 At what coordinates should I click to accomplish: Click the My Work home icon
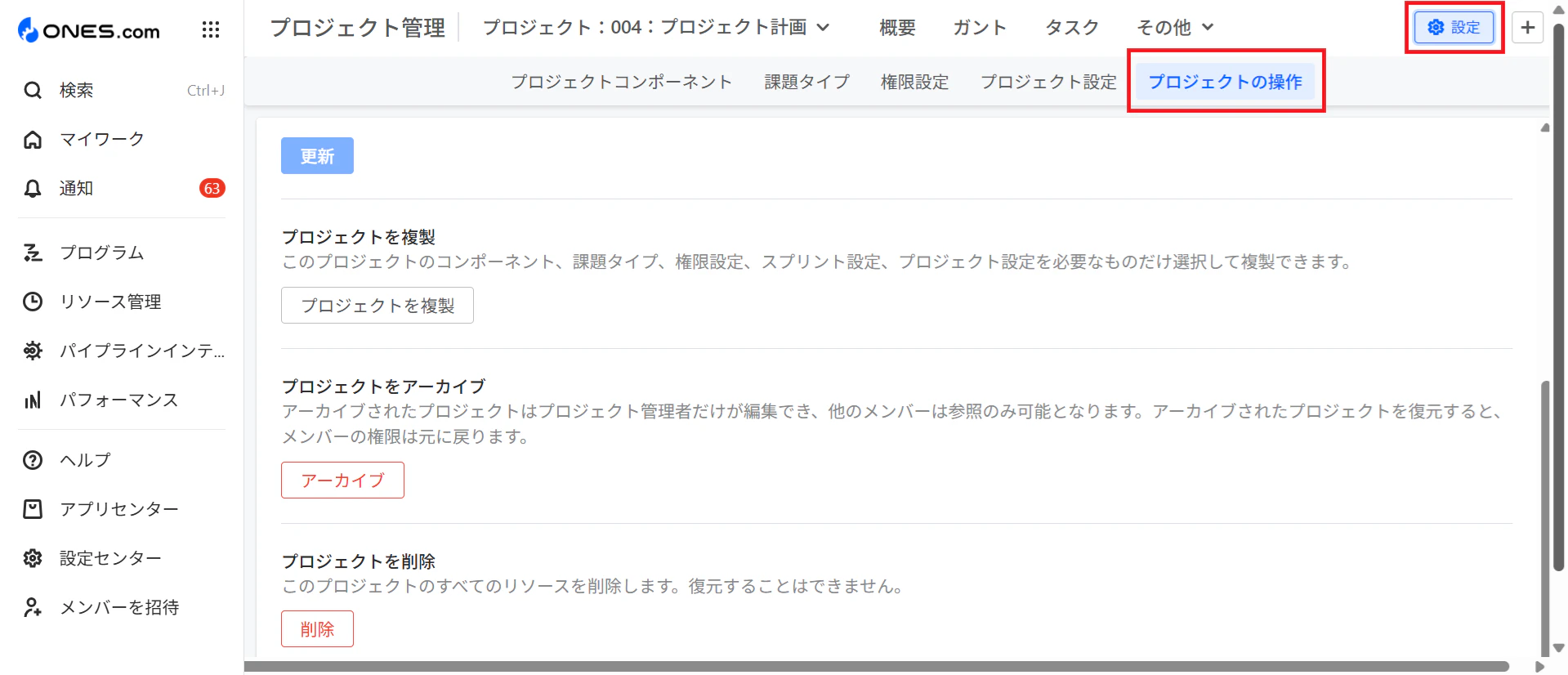[x=33, y=139]
